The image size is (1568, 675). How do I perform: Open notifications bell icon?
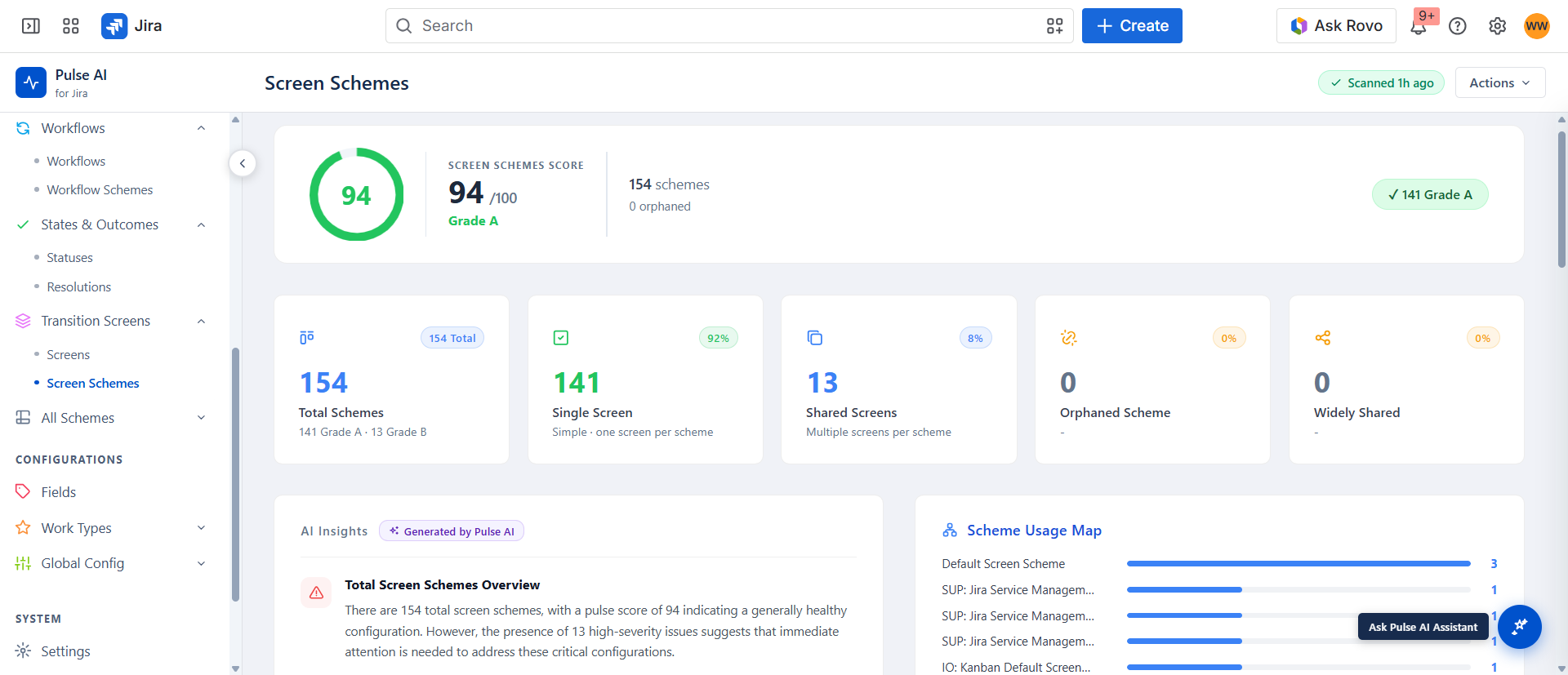(1419, 27)
